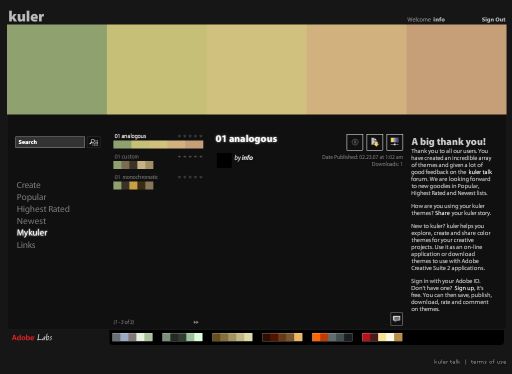Rate '01 monochromatic' using its star rating

190,177
